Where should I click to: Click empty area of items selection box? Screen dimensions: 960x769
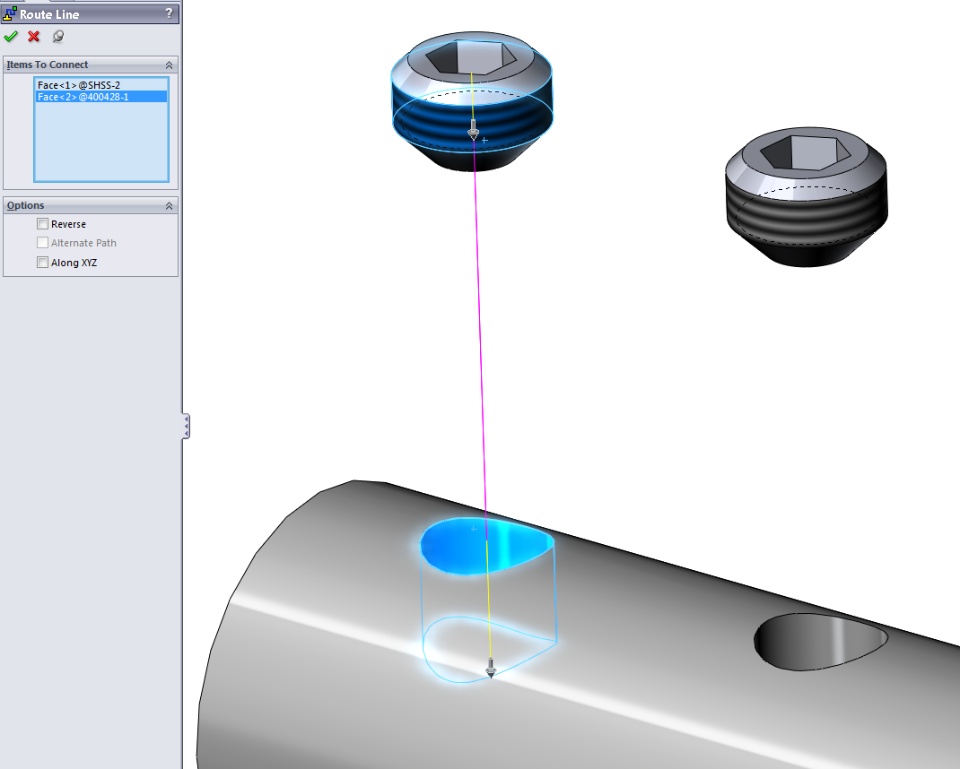101,142
